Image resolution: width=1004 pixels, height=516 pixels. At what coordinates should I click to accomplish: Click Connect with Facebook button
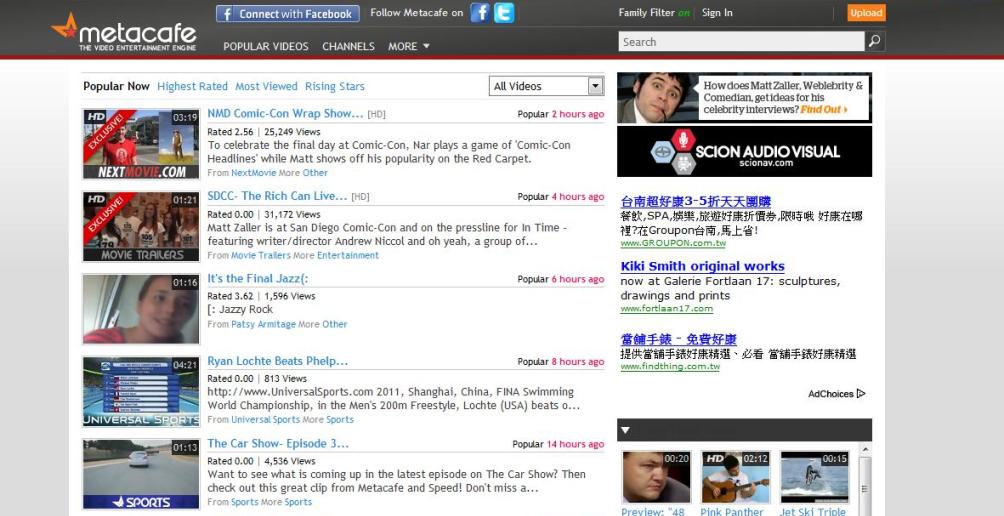pyautogui.click(x=287, y=13)
